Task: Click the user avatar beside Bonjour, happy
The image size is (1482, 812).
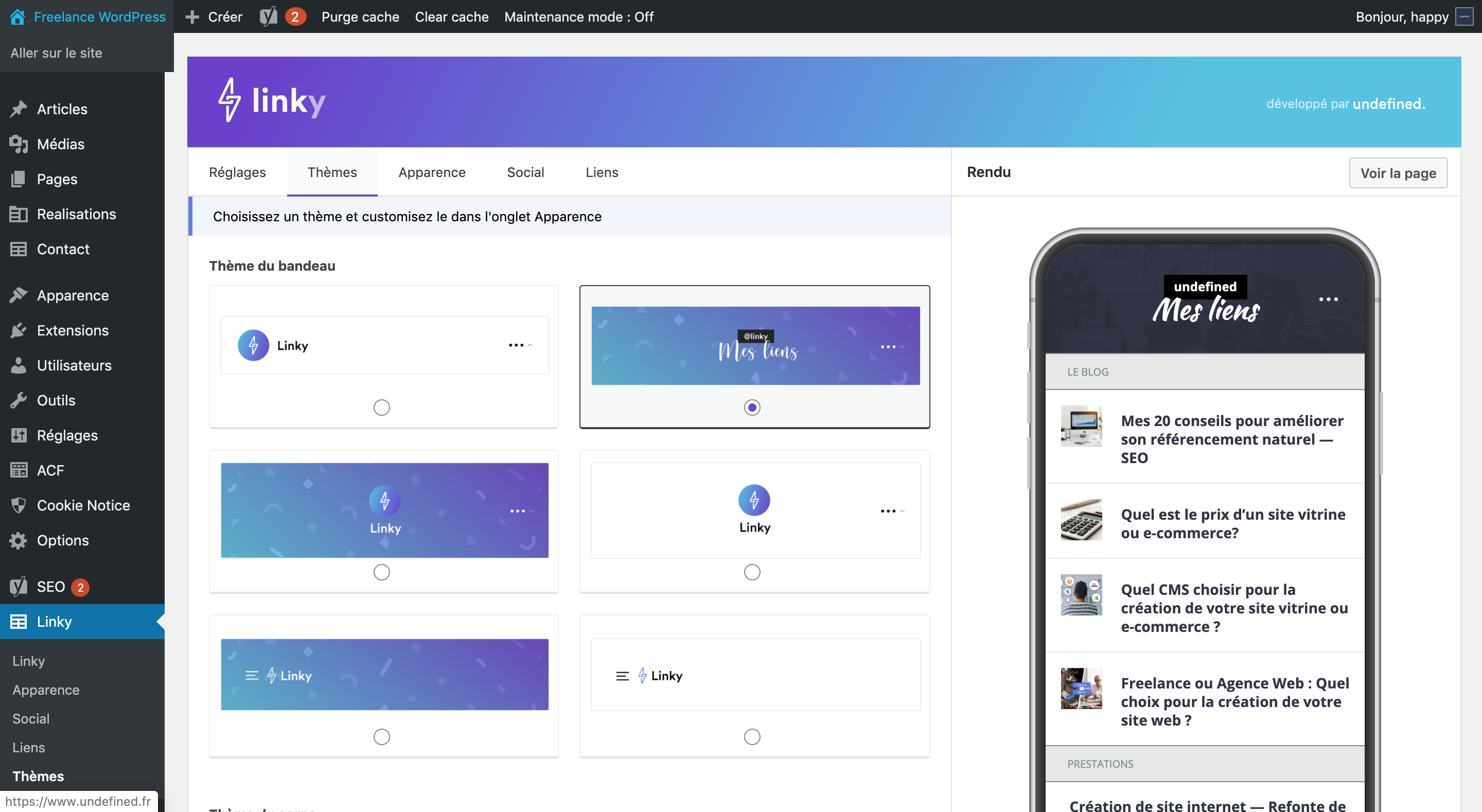Action: point(1465,16)
